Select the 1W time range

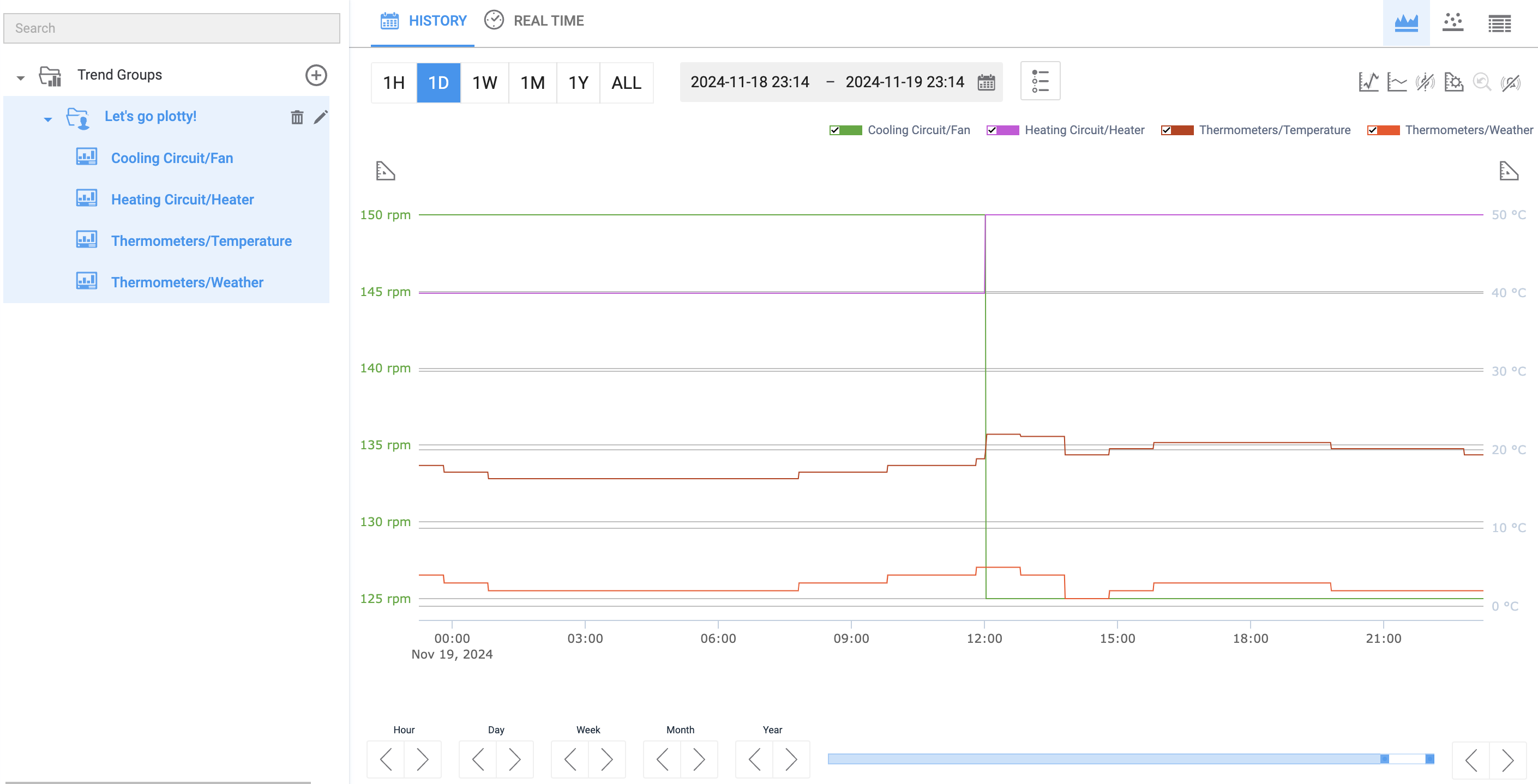[x=484, y=82]
